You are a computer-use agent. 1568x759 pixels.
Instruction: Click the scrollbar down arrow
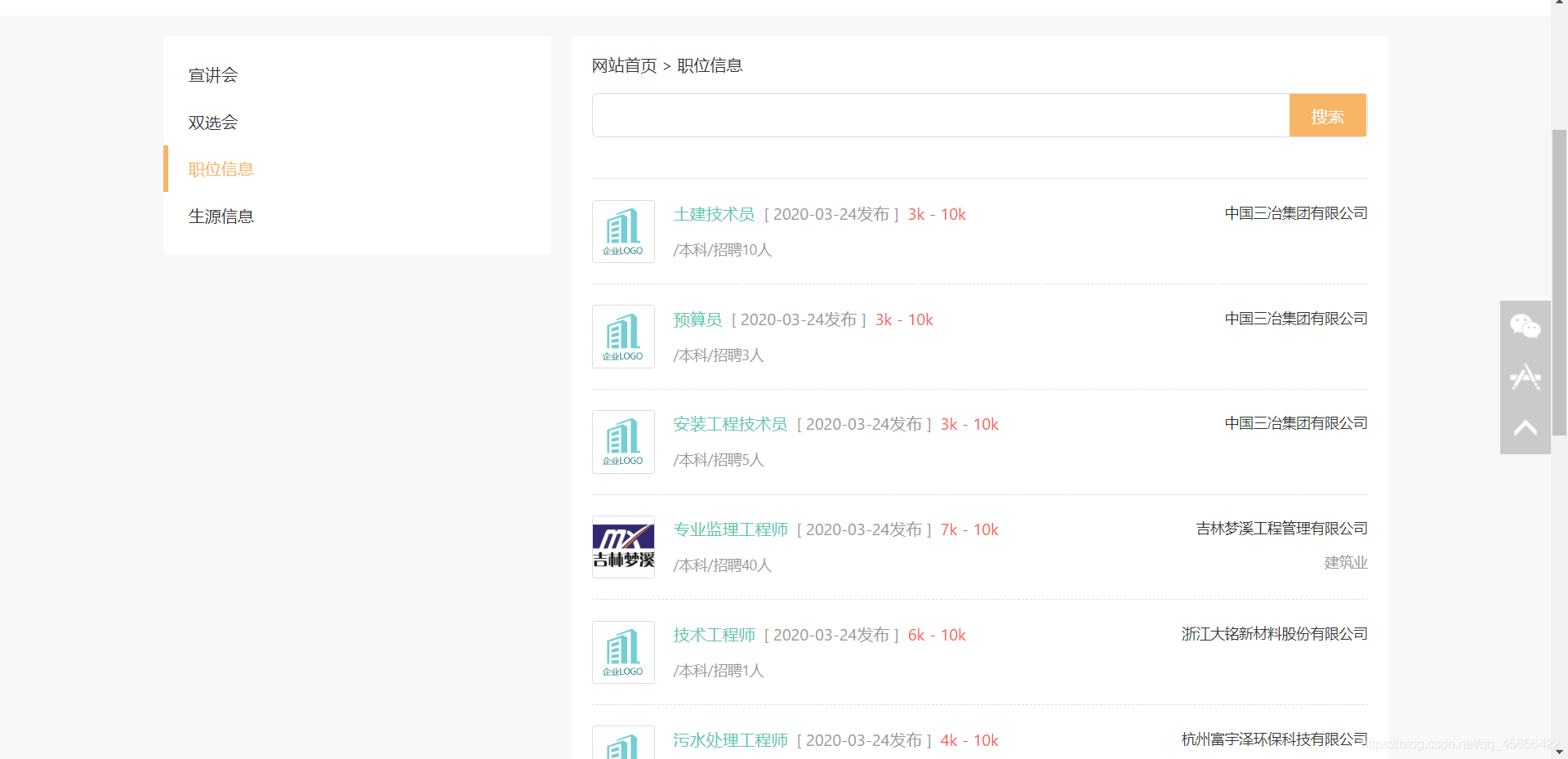click(1559, 752)
